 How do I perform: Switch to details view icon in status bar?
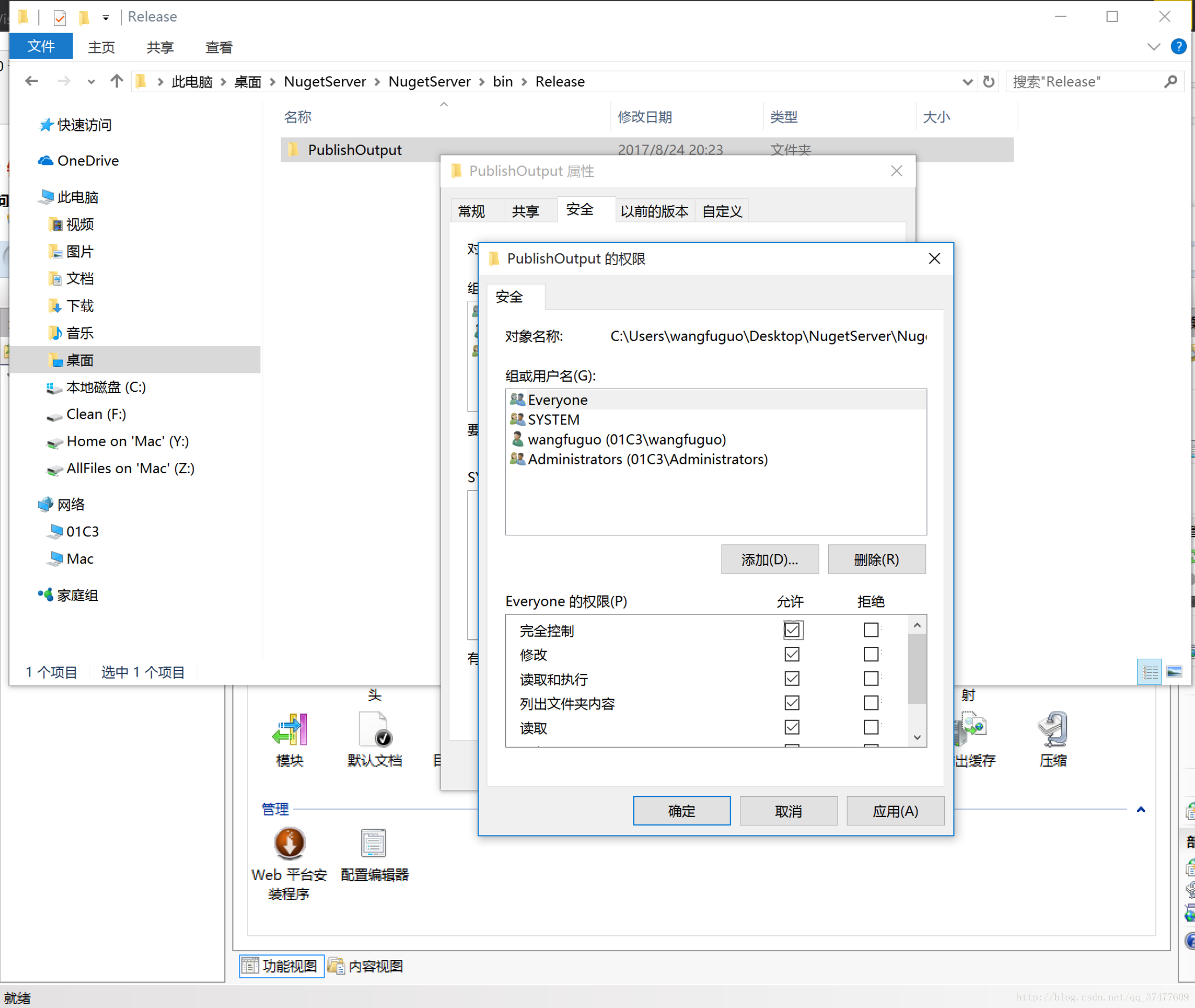pos(1149,672)
